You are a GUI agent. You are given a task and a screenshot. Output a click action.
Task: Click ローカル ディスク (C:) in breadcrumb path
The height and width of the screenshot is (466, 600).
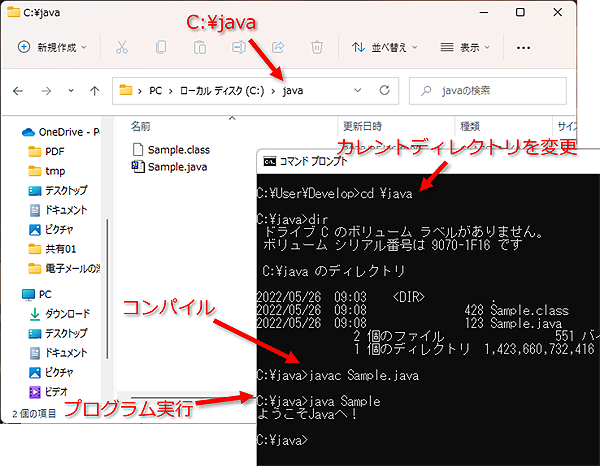pyautogui.click(x=221, y=91)
